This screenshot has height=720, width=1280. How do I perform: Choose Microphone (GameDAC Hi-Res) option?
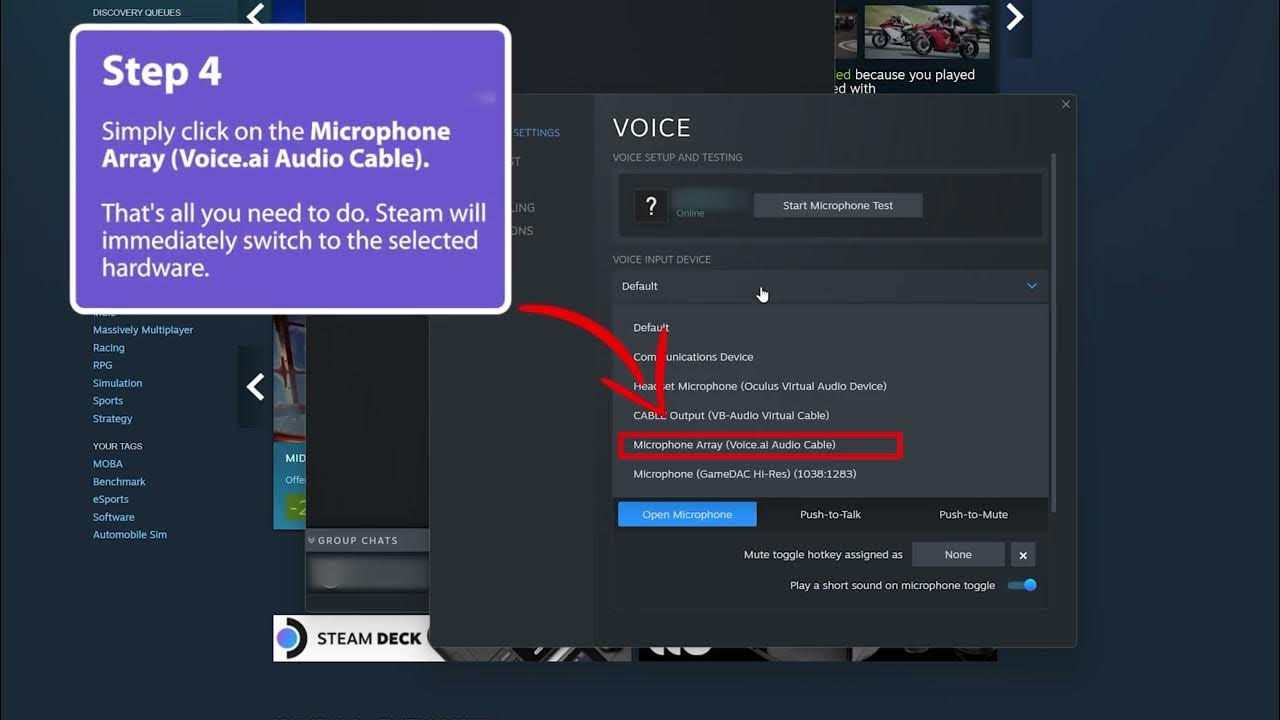[745, 474]
